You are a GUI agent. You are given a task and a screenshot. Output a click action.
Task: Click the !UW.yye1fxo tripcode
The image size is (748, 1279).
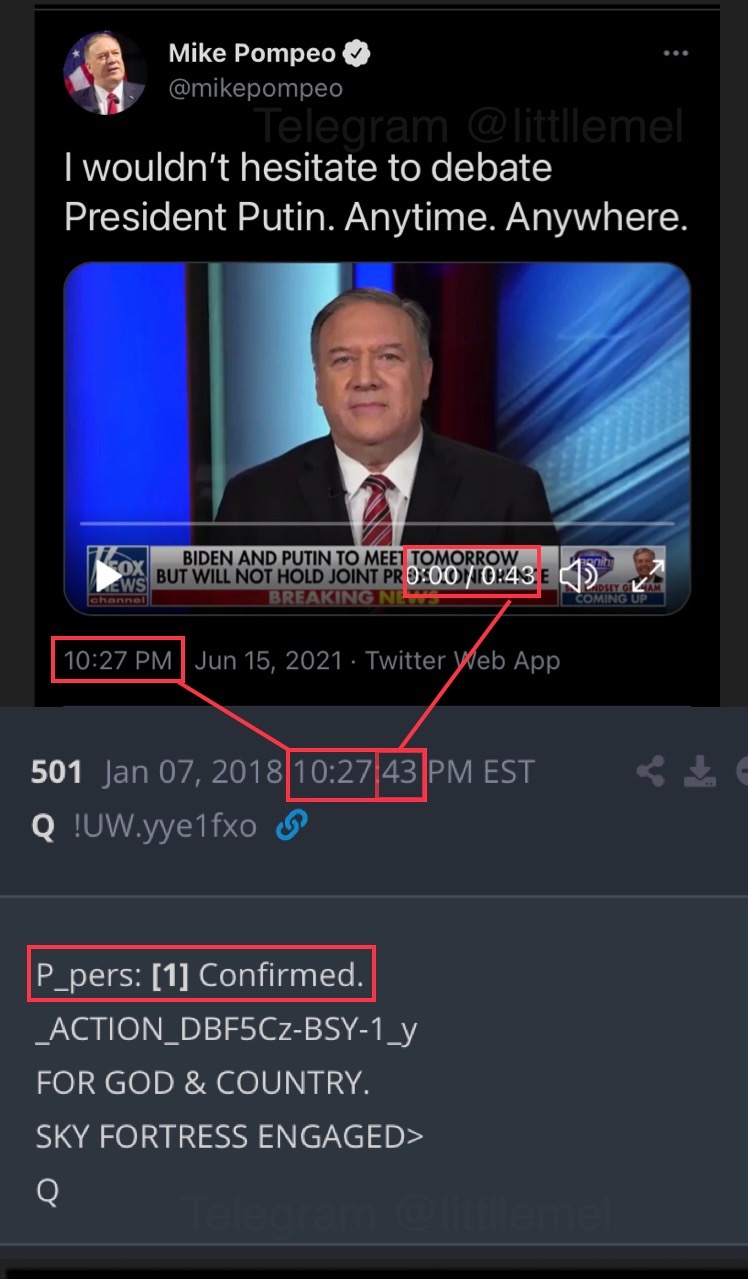coord(165,827)
